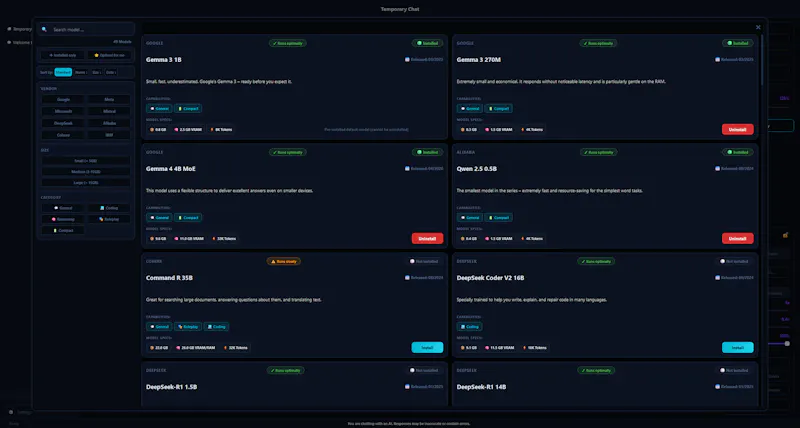Viewport: 800px width, 428px height.
Task: Toggle the star-marked filter next to Installed only
Action: pyautogui.click(x=109, y=55)
